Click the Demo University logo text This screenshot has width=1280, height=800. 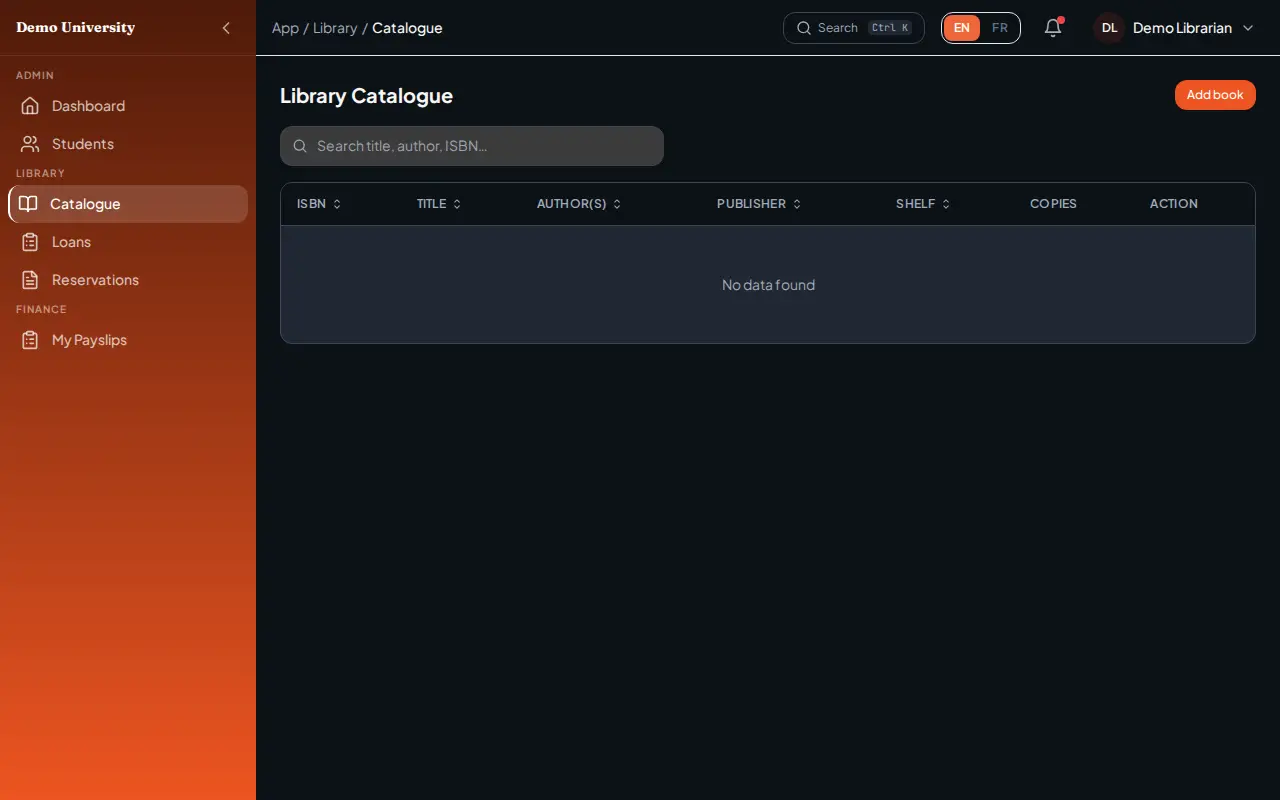(x=75, y=28)
